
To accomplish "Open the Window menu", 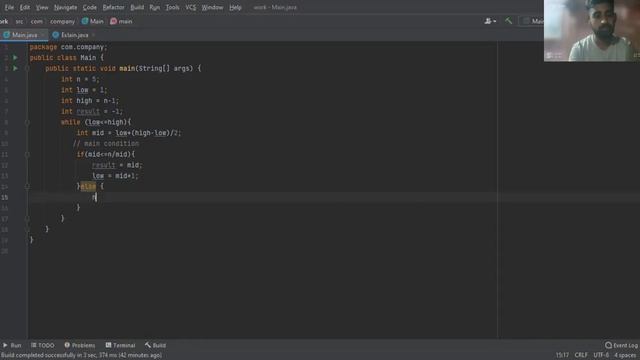I will point(212,7).
